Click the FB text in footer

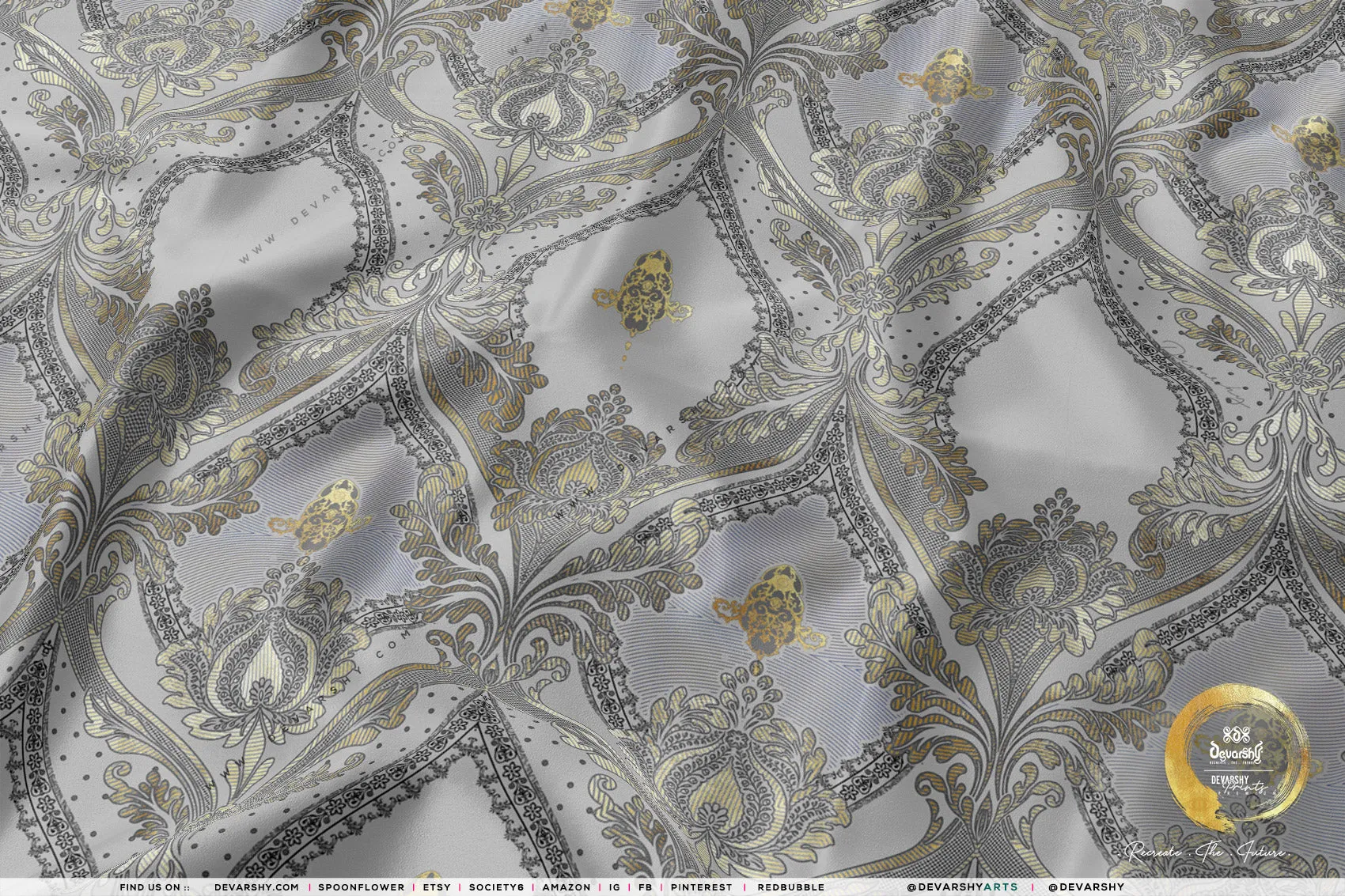tap(646, 887)
